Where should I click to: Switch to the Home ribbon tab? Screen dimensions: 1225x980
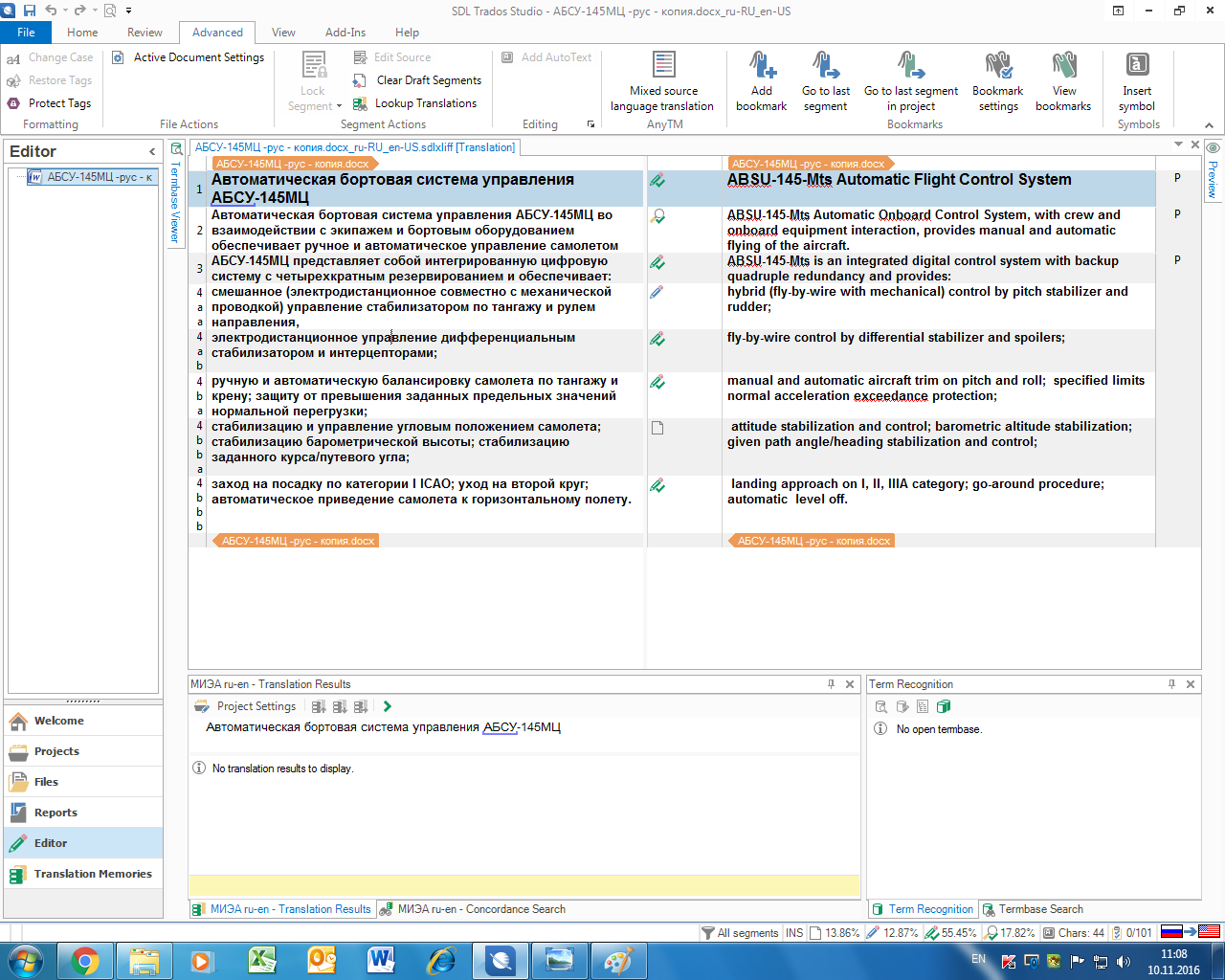[x=82, y=33]
